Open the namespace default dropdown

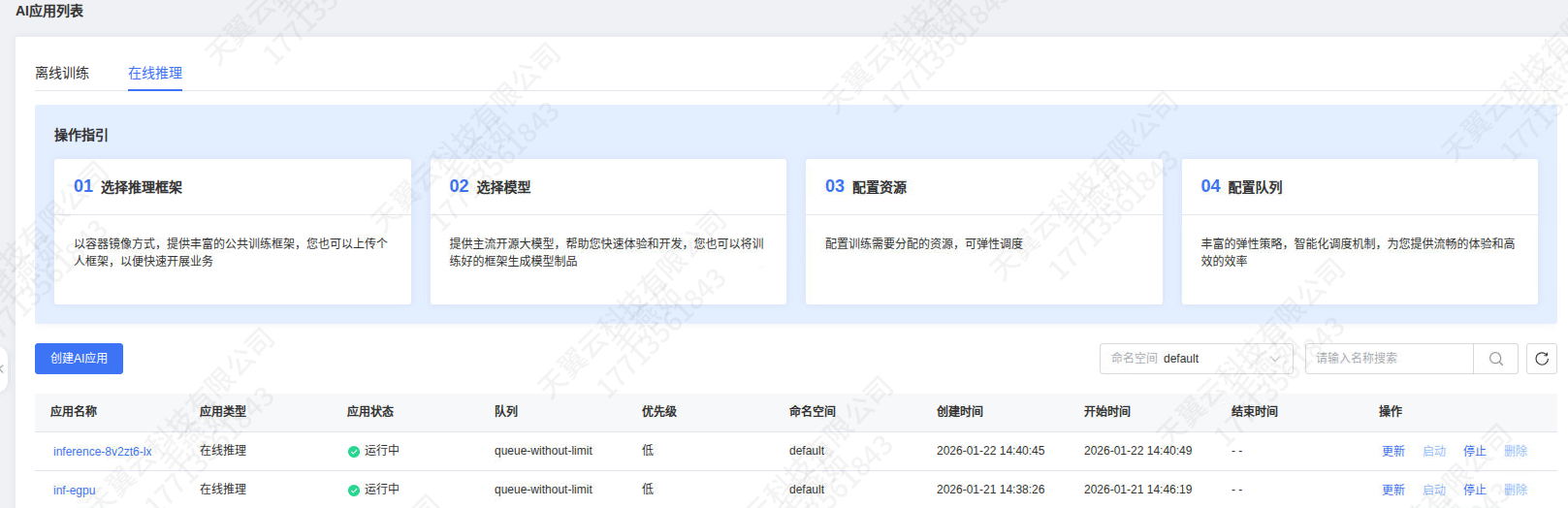click(1196, 359)
